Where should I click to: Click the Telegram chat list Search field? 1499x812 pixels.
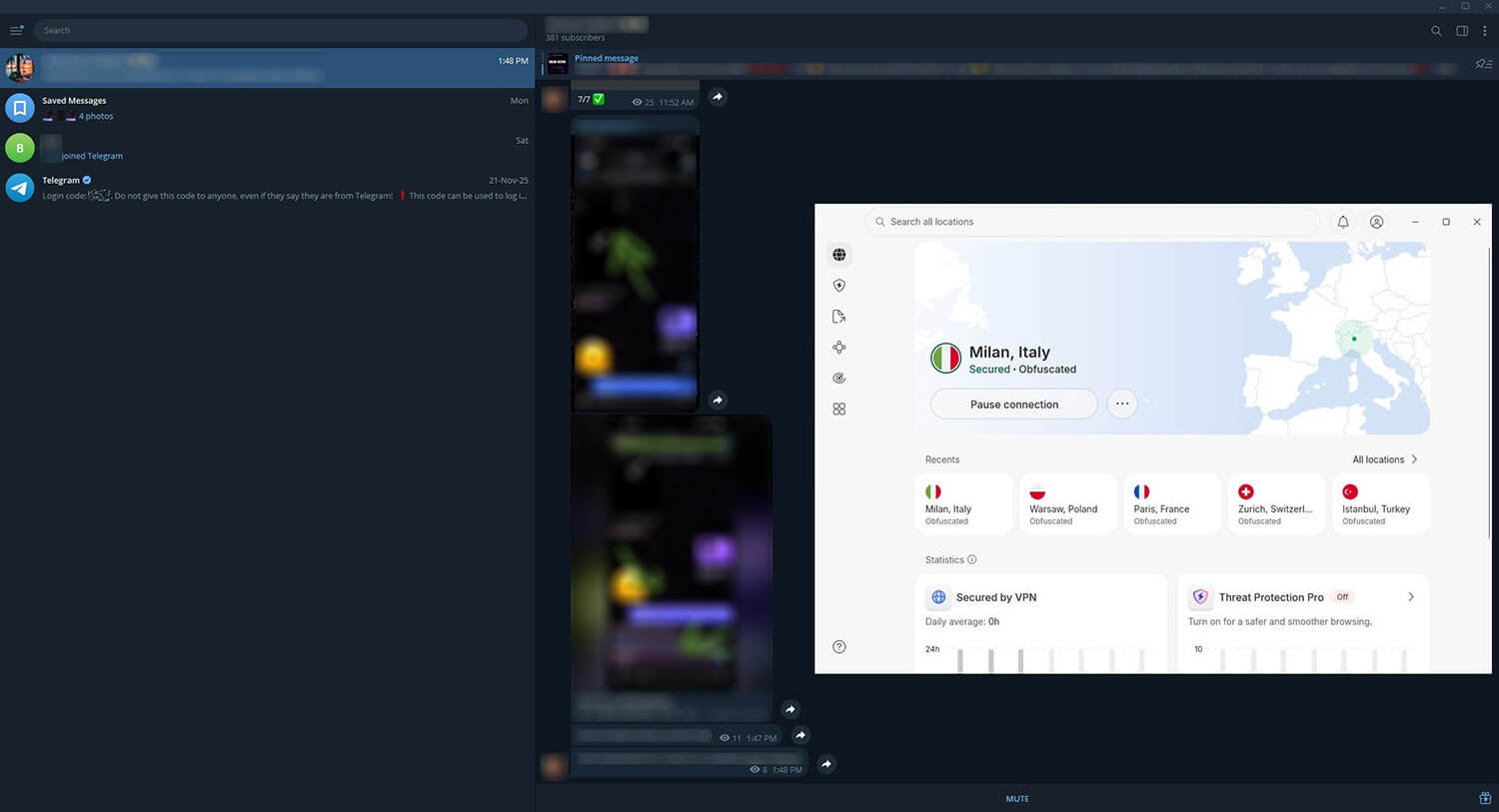point(281,30)
